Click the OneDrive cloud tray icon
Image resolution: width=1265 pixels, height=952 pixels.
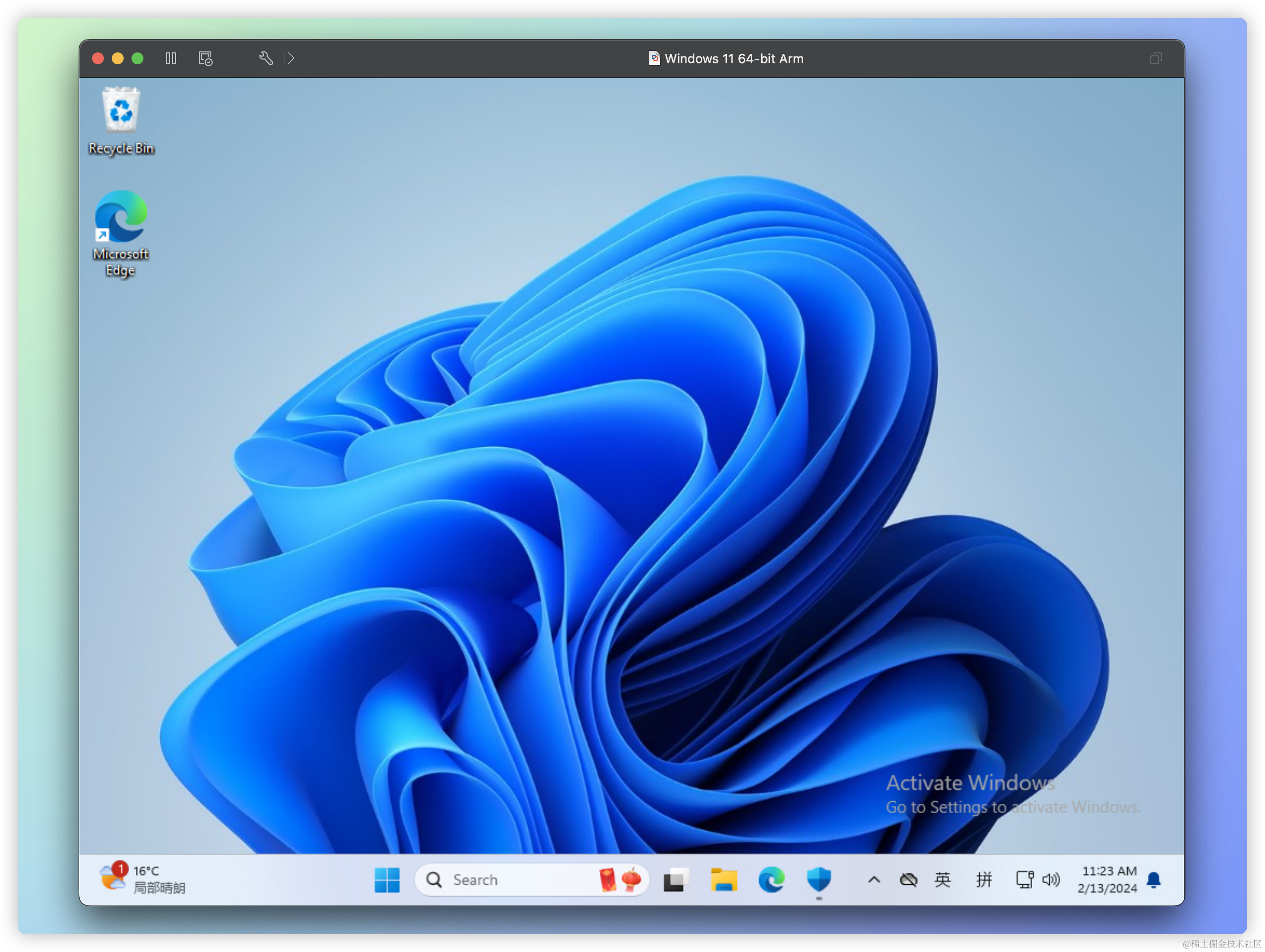point(908,879)
